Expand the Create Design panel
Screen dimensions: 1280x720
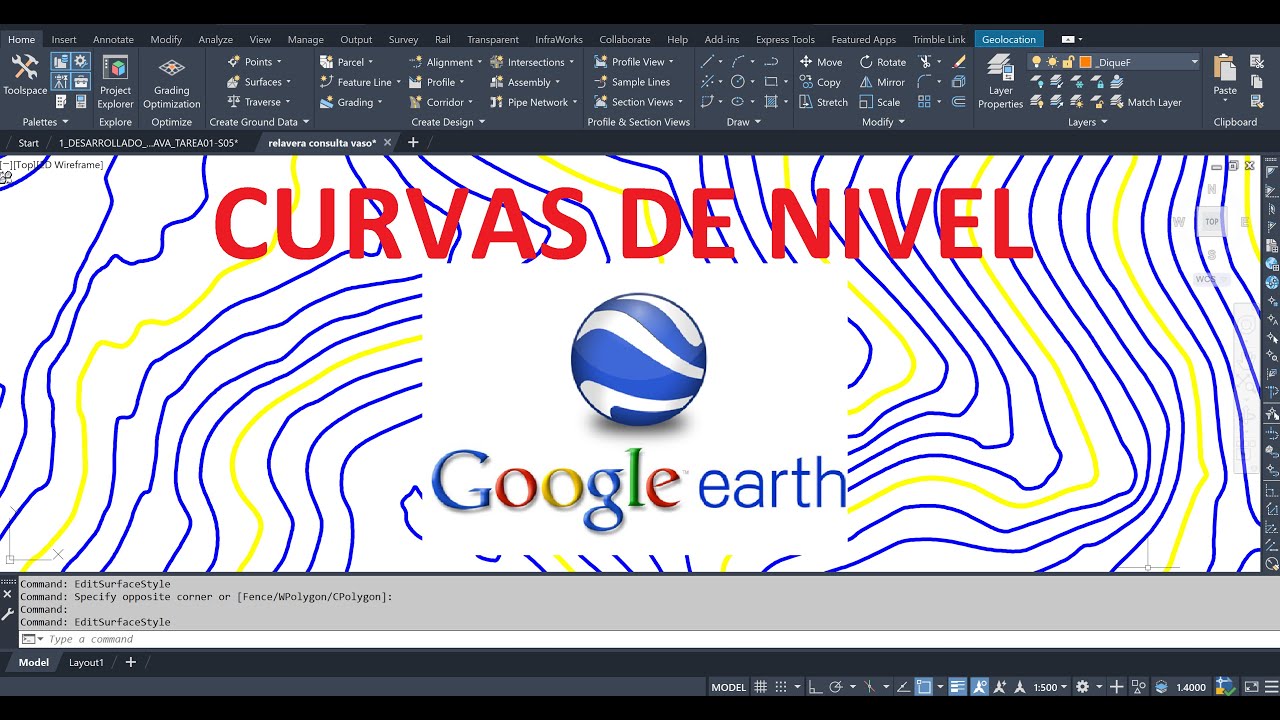(x=448, y=122)
